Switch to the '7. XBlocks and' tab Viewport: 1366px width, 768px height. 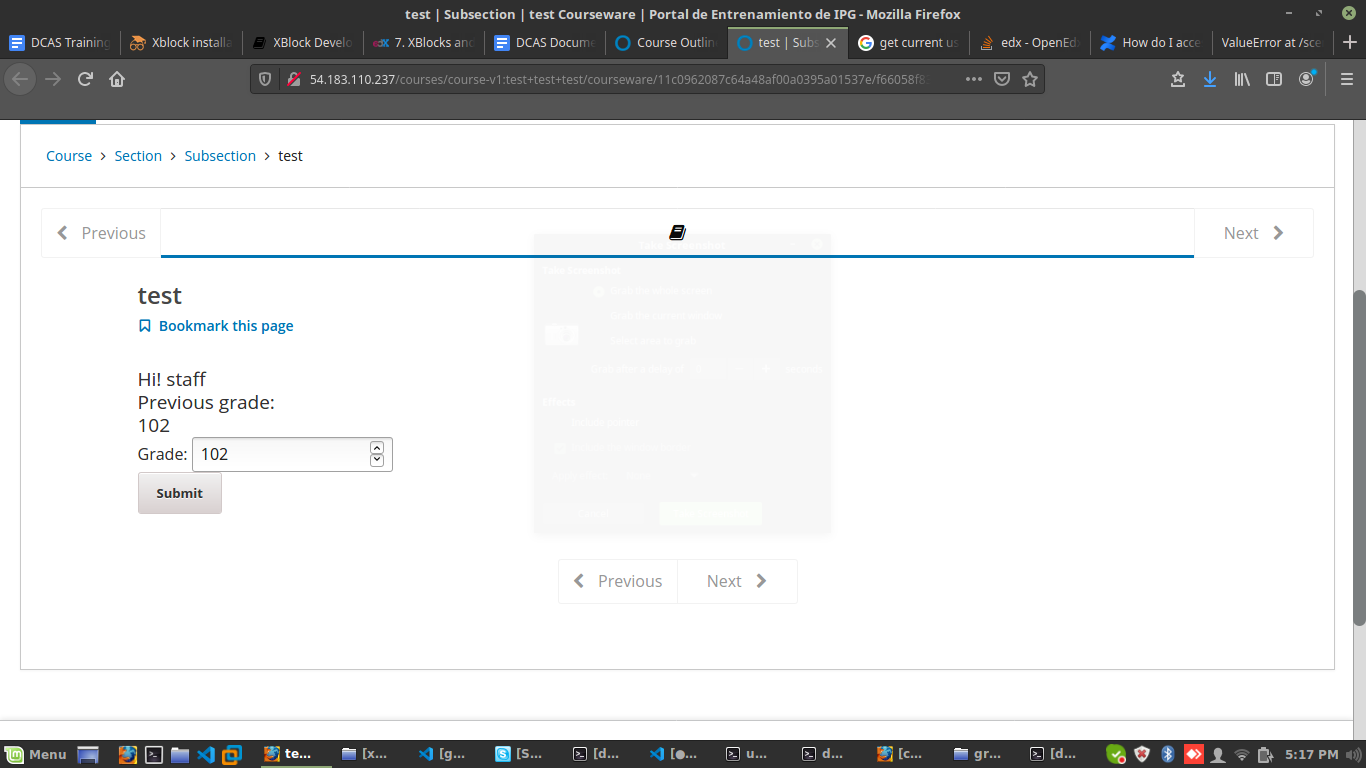point(423,43)
